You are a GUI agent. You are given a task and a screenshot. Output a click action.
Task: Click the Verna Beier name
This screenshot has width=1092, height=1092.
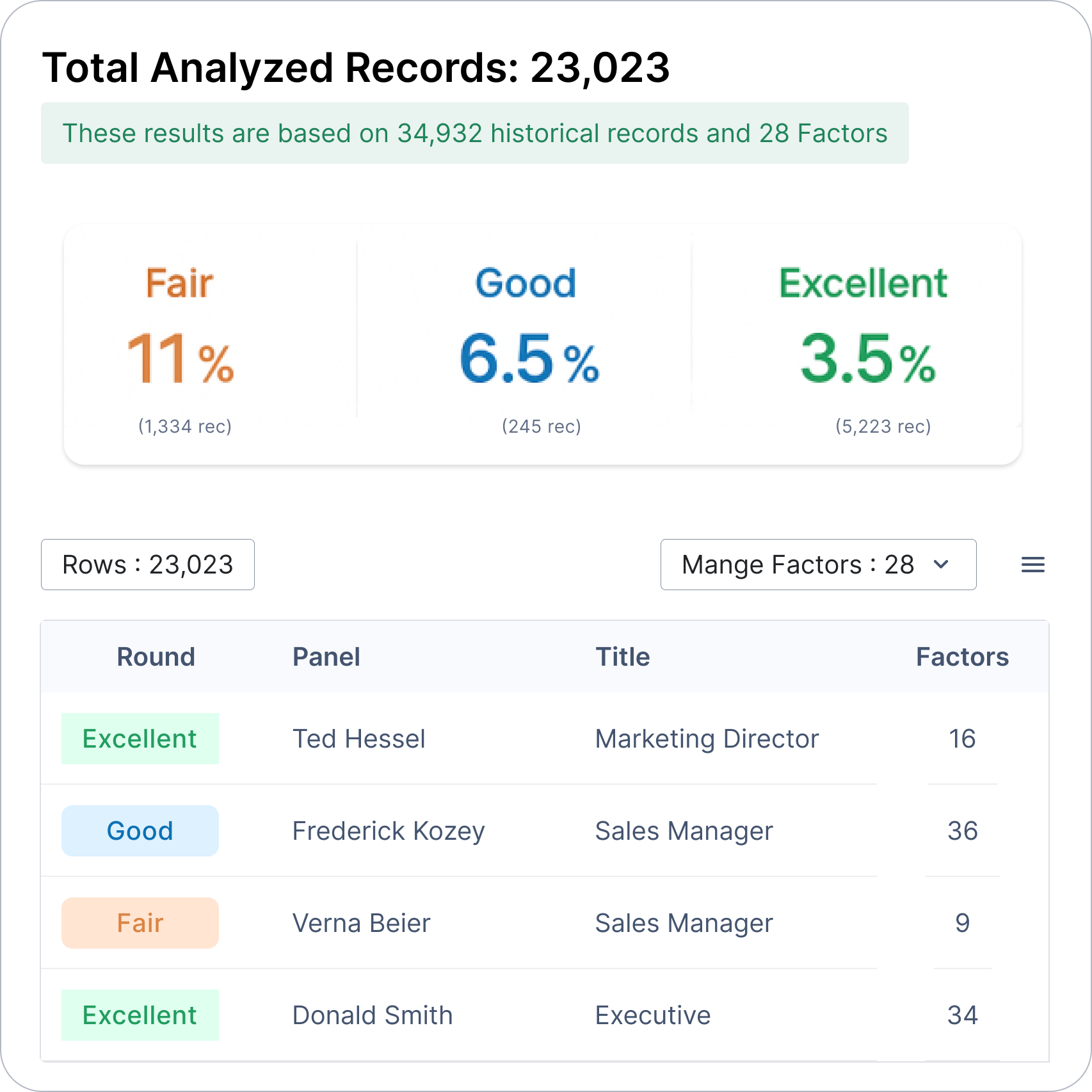[361, 923]
